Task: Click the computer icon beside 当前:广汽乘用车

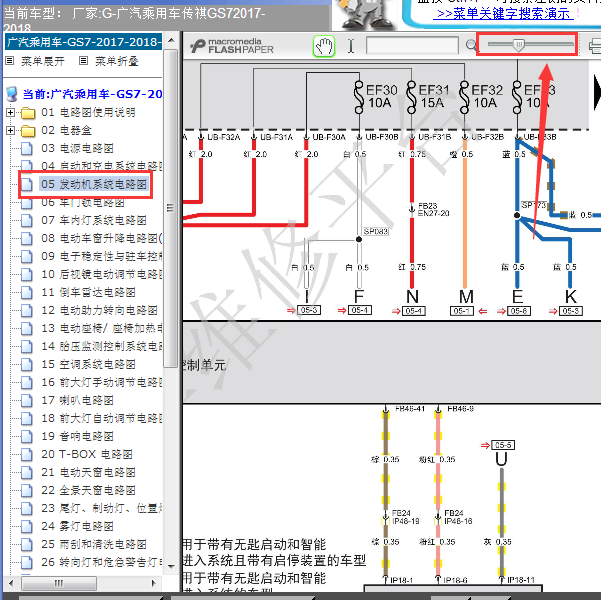Action: tap(12, 94)
